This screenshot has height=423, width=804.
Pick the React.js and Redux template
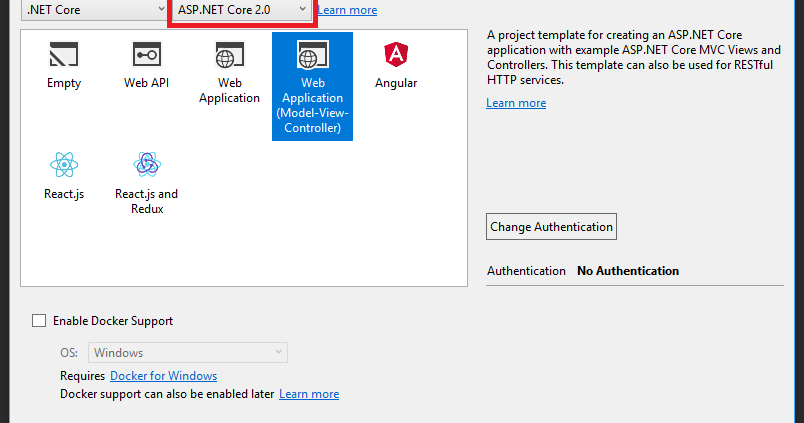pyautogui.click(x=147, y=183)
